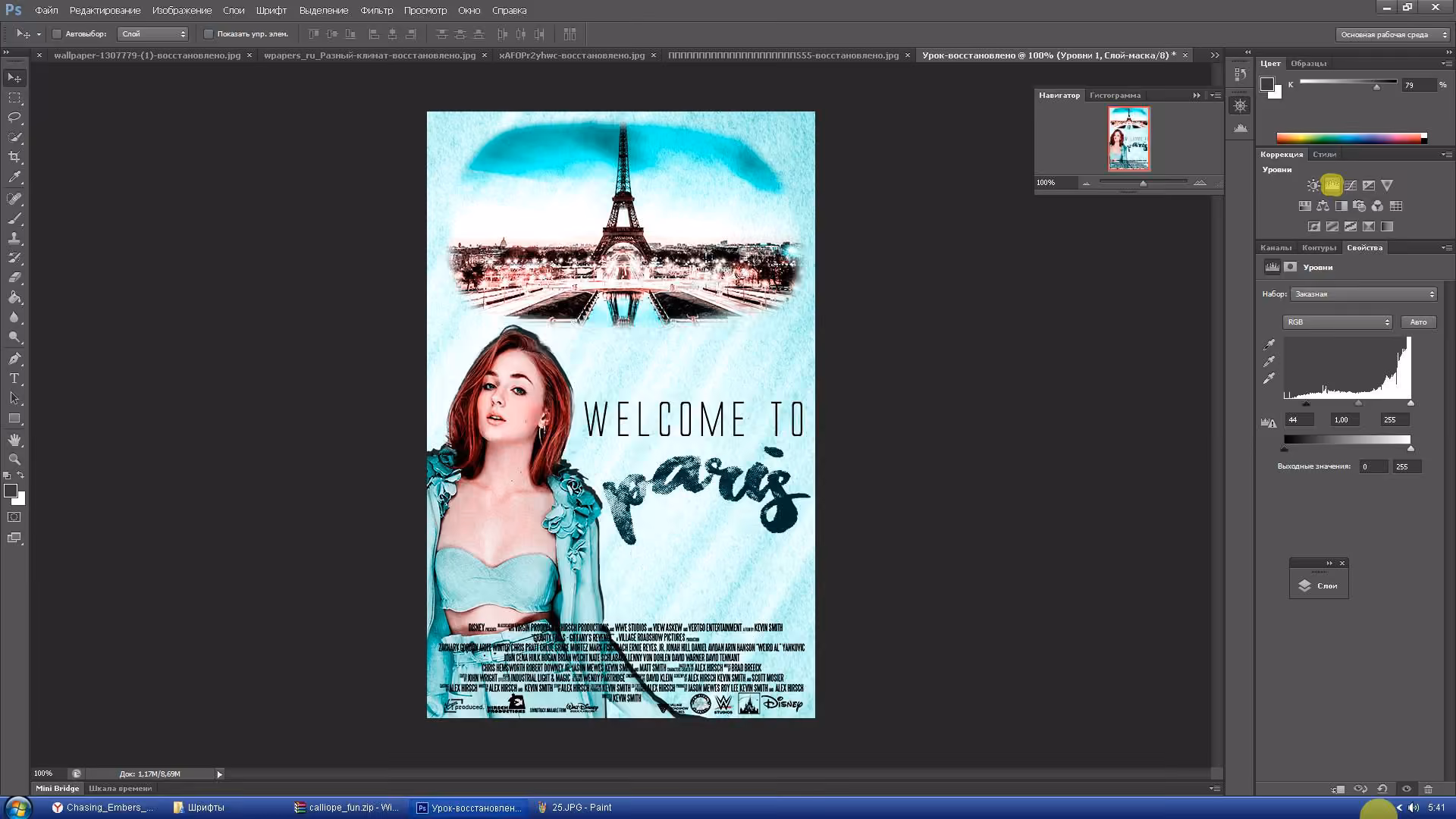Select the Quick Selection tool

14,137
